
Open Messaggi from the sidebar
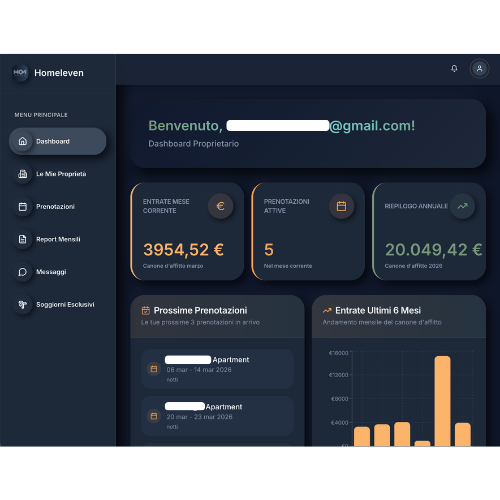point(58,272)
